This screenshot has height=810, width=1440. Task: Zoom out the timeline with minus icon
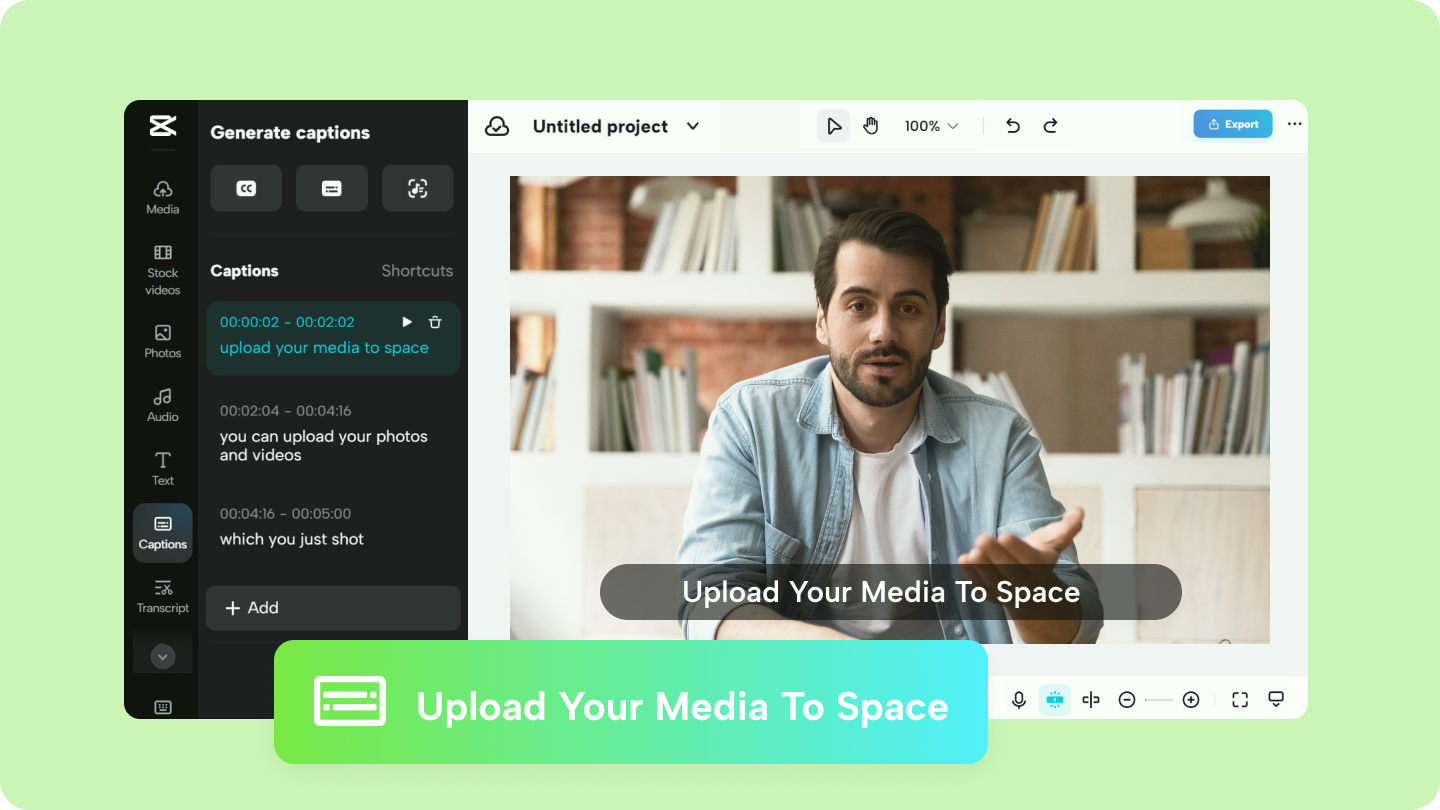coord(1127,700)
